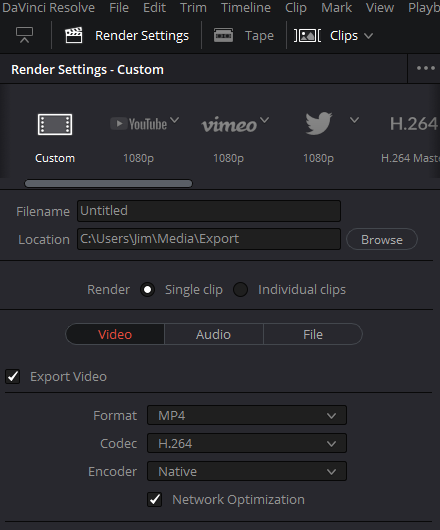Select the Individual clips radio button
This screenshot has height=530, width=440.
(241, 290)
